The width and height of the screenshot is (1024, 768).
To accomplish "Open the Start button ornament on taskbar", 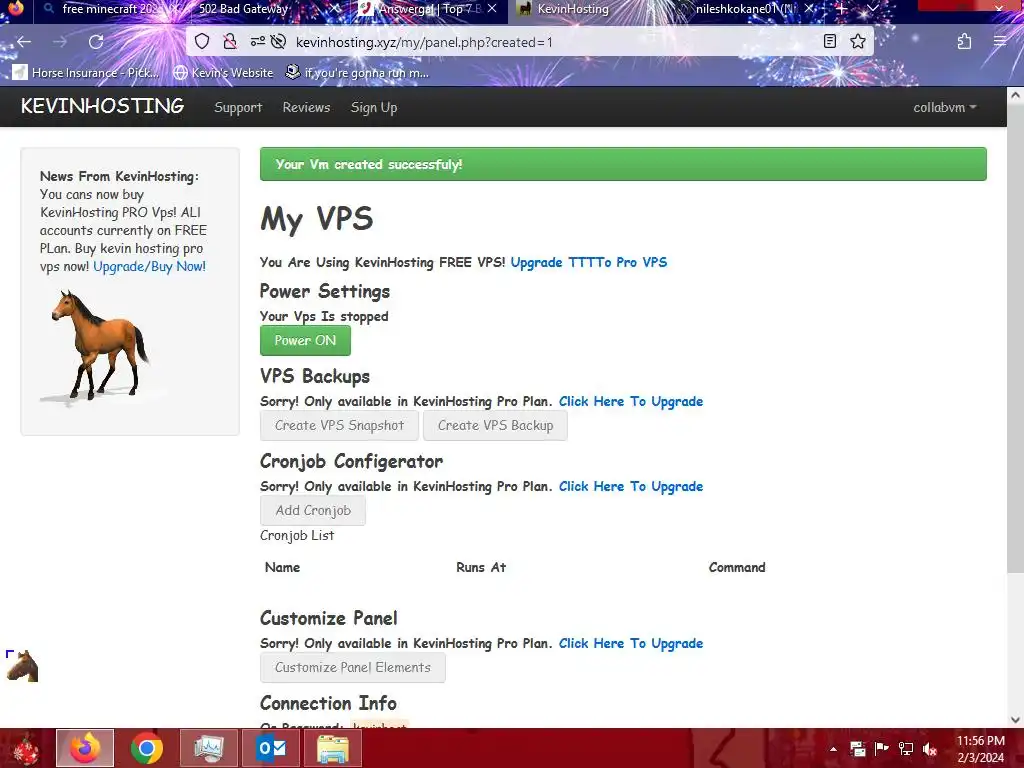I will click(26, 748).
